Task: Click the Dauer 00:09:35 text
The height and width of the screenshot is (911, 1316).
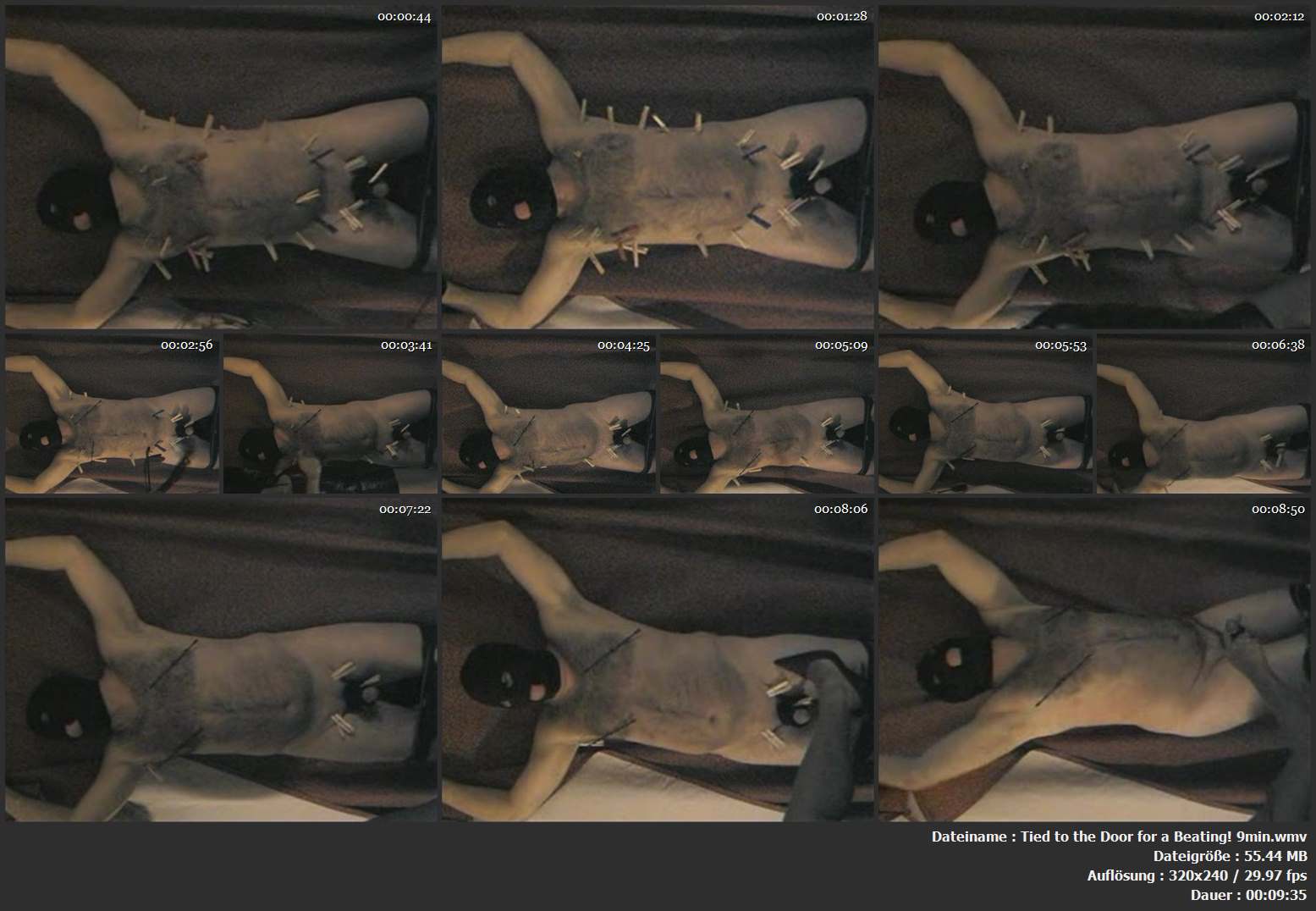Action: 1248,895
